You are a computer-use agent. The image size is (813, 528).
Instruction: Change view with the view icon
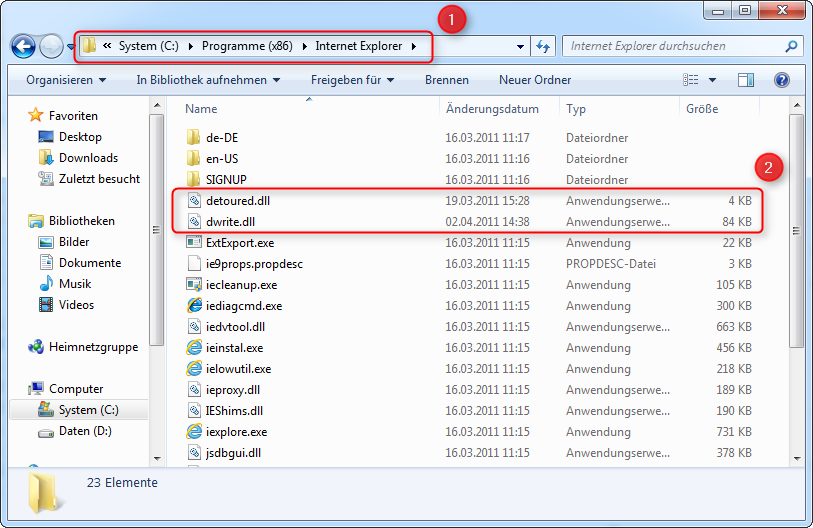coord(690,79)
